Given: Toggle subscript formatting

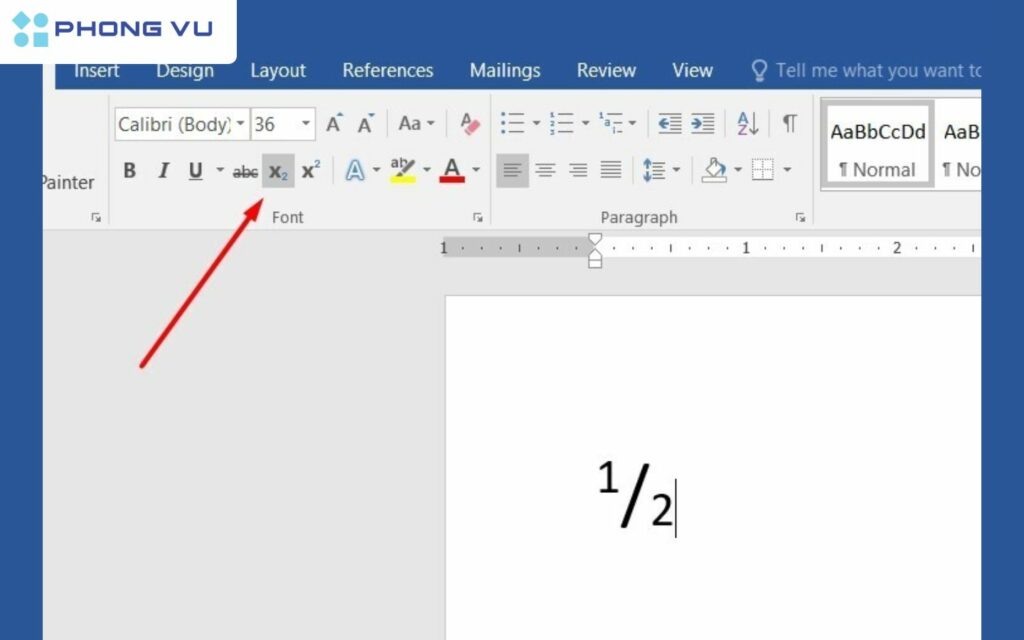Looking at the screenshot, I should pos(277,170).
